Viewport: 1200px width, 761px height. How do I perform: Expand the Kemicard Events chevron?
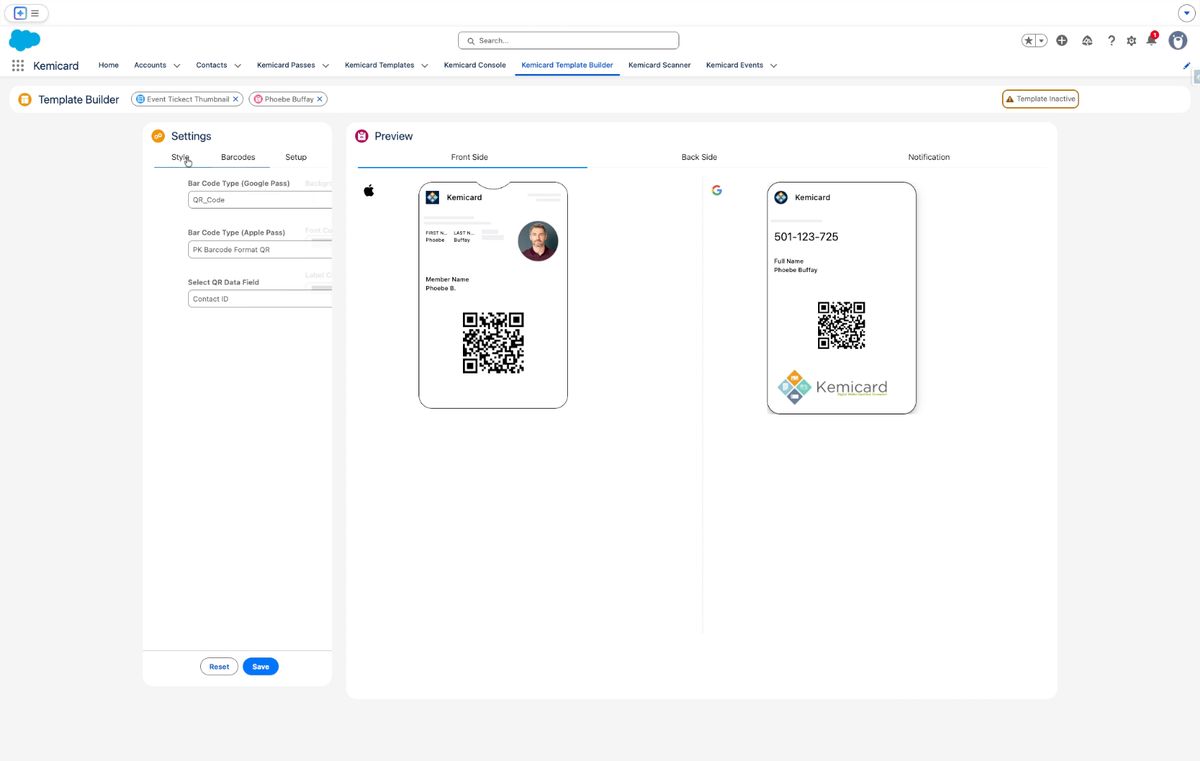click(x=774, y=66)
